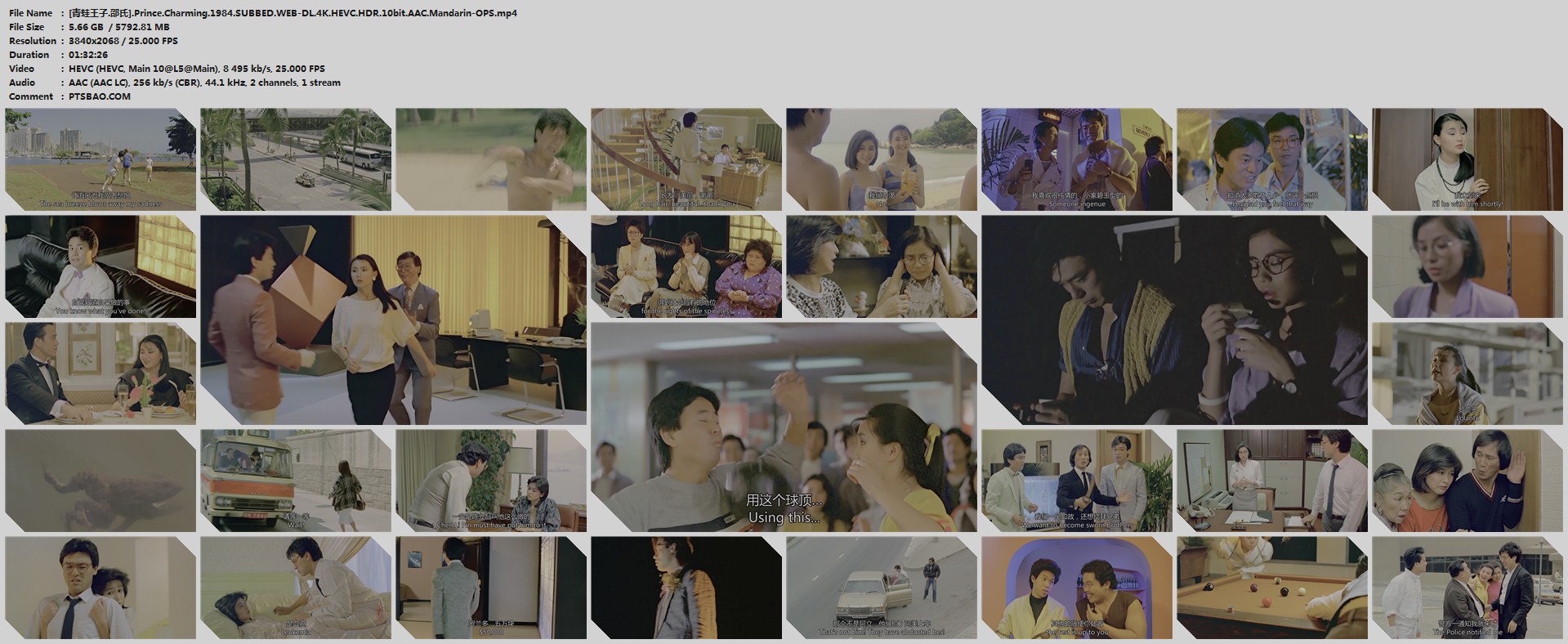Open the two women on beach thumbnail
Image resolution: width=1568 pixels, height=644 pixels.
(882, 159)
